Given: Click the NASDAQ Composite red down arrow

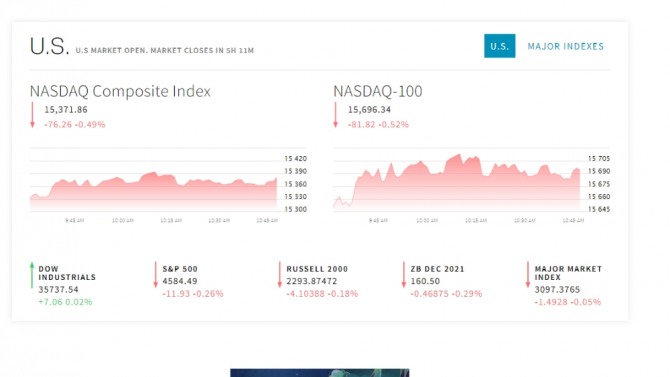Looking at the screenshot, I should pos(32,115).
